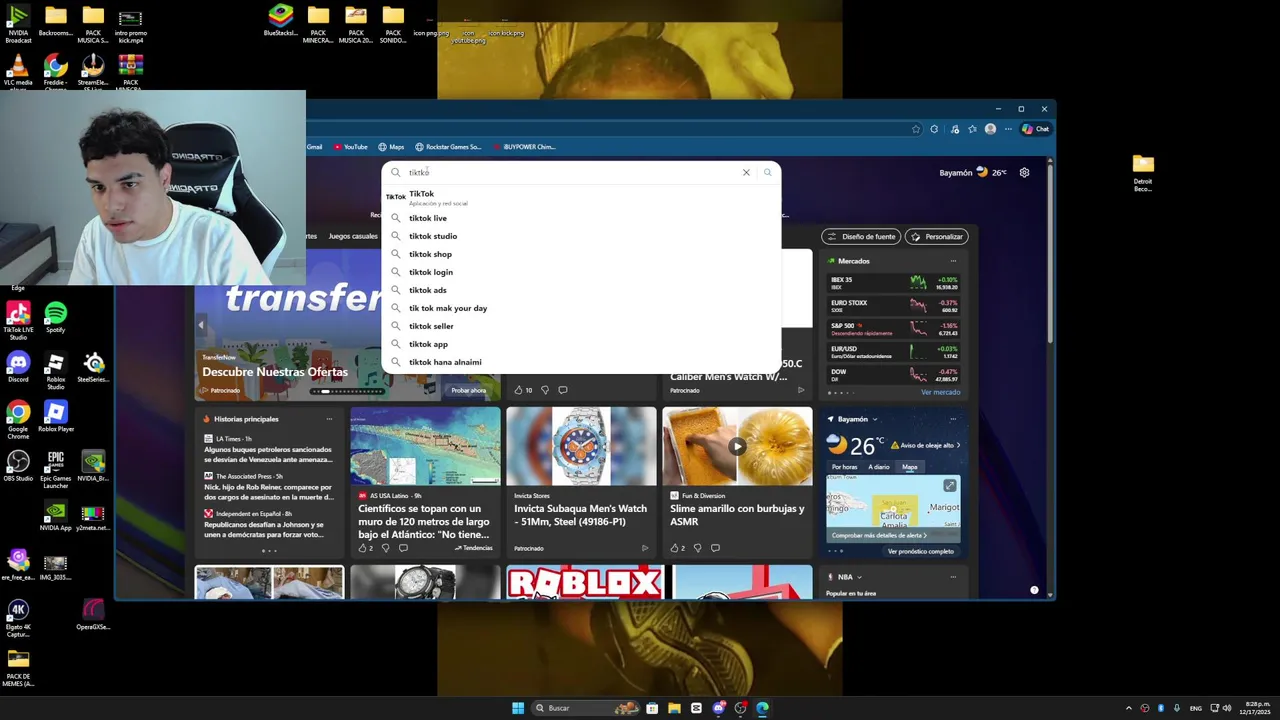Viewport: 1280px width, 720px height.
Task: Like the Científicos muro article
Action: (x=361, y=548)
